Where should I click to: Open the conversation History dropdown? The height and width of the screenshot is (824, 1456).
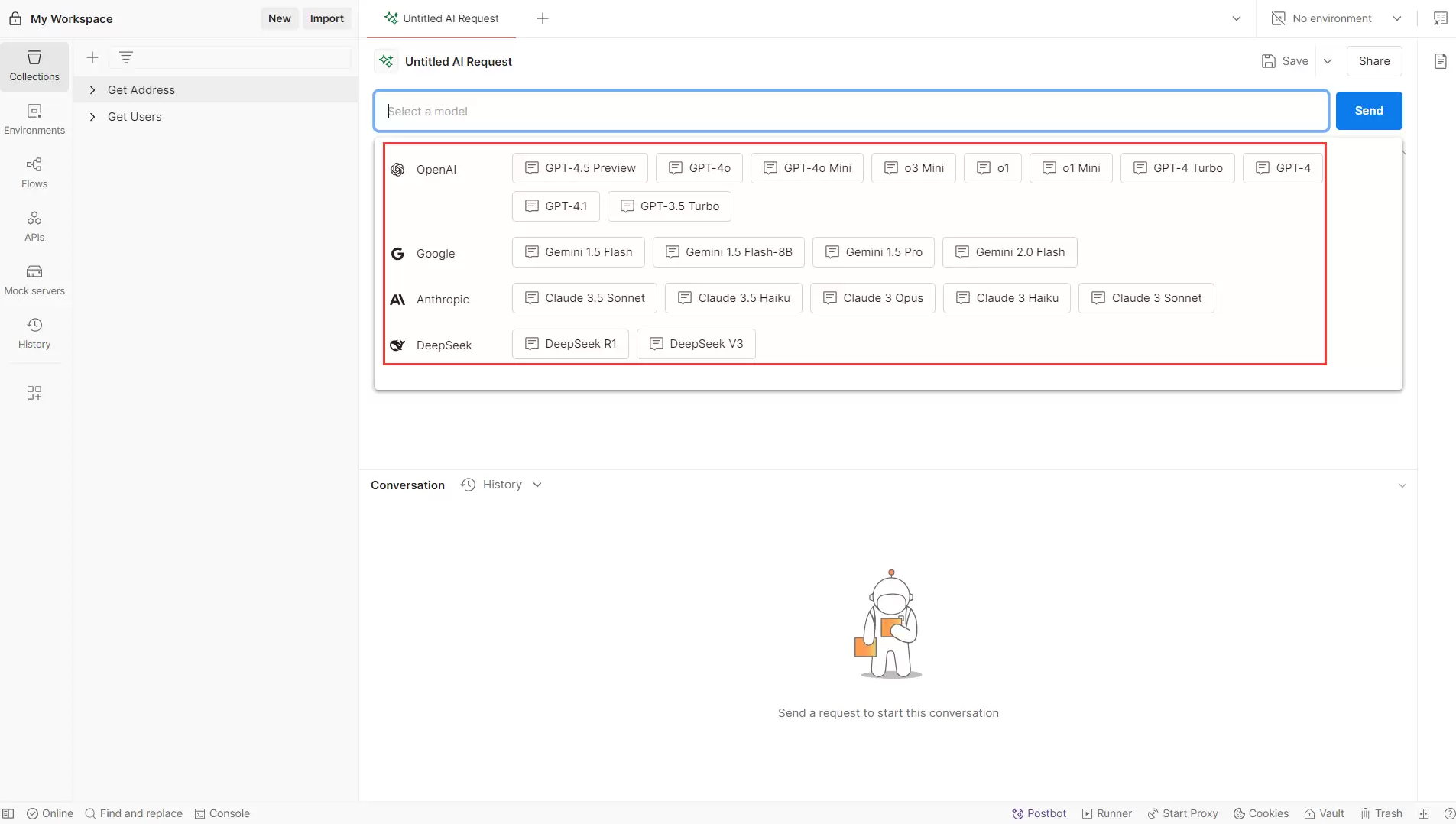(501, 485)
